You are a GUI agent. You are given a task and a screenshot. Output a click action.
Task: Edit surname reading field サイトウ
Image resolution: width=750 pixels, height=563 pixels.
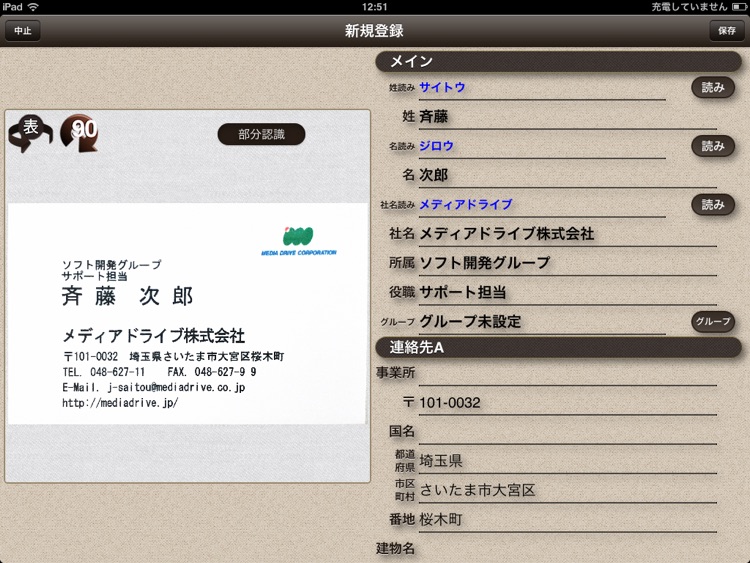542,88
